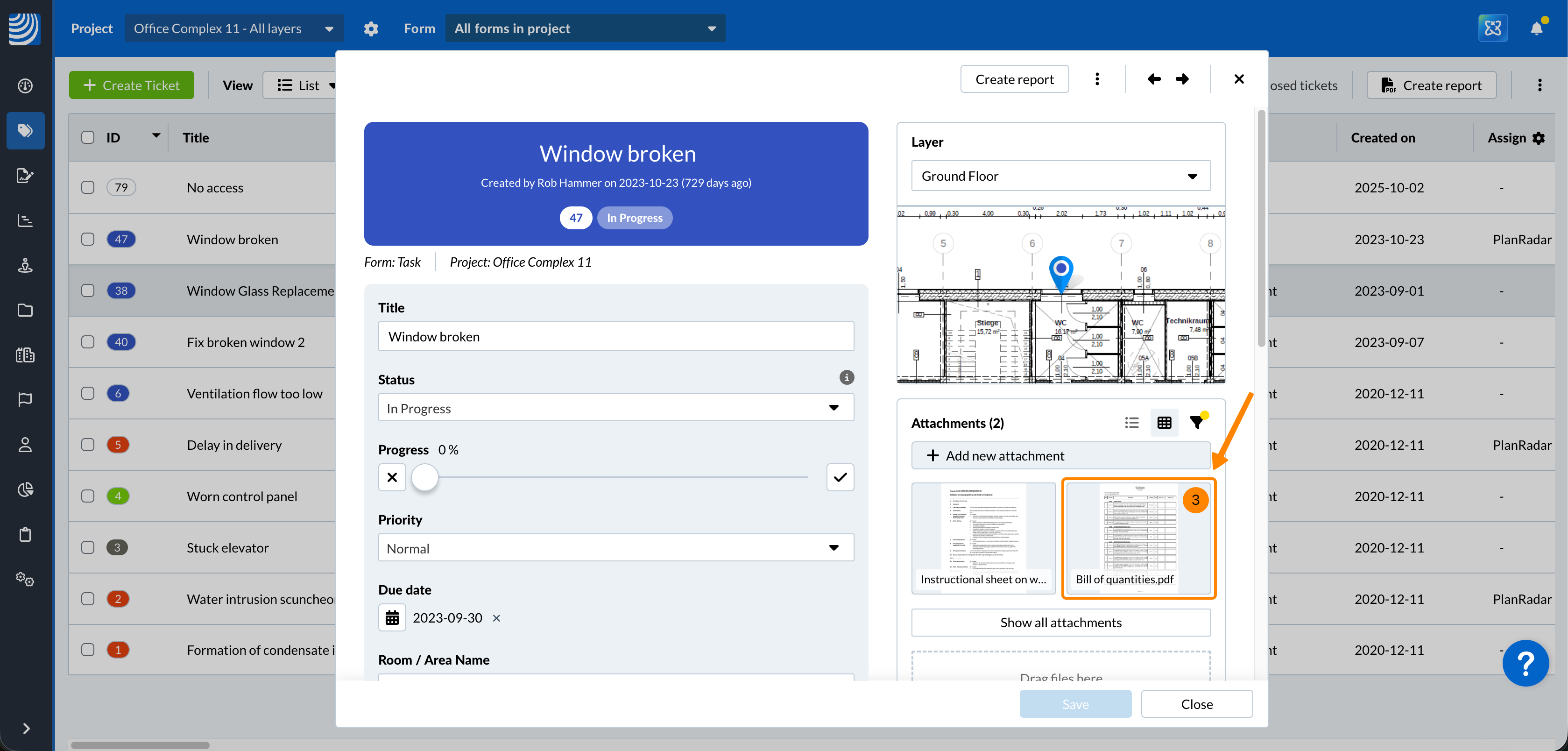Click the Status info icon
The width and height of the screenshot is (1568, 751).
point(846,377)
